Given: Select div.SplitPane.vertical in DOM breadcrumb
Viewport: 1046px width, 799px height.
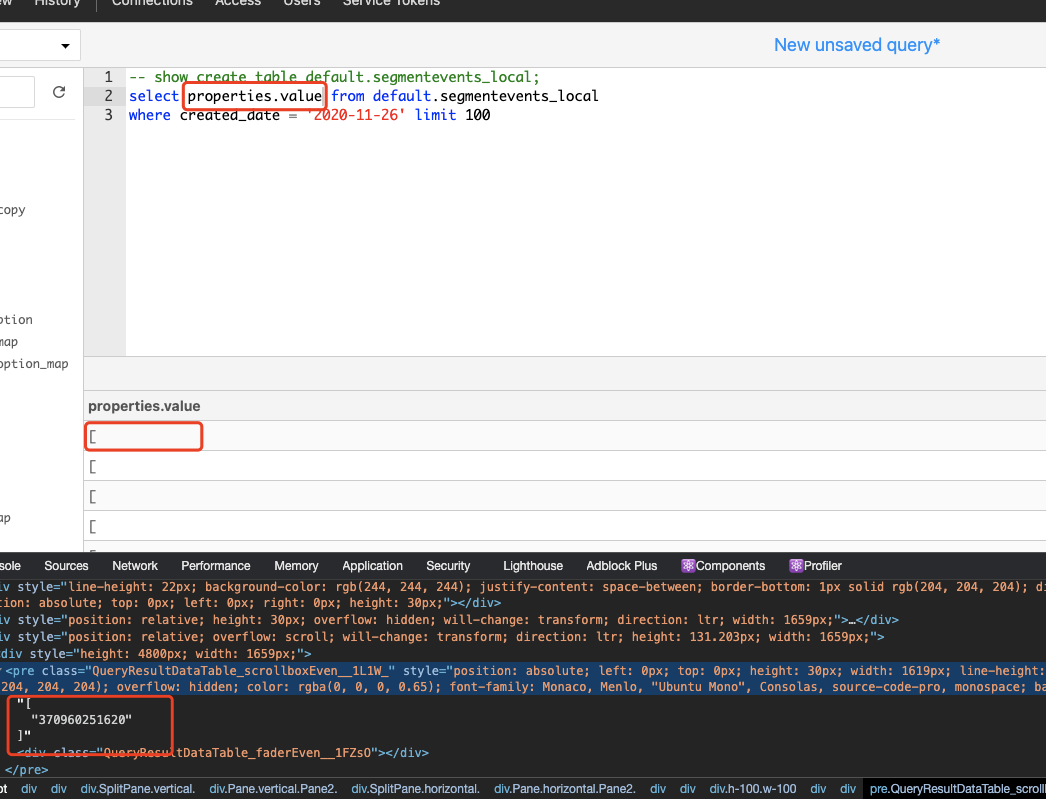Looking at the screenshot, I should pyautogui.click(x=137, y=788).
